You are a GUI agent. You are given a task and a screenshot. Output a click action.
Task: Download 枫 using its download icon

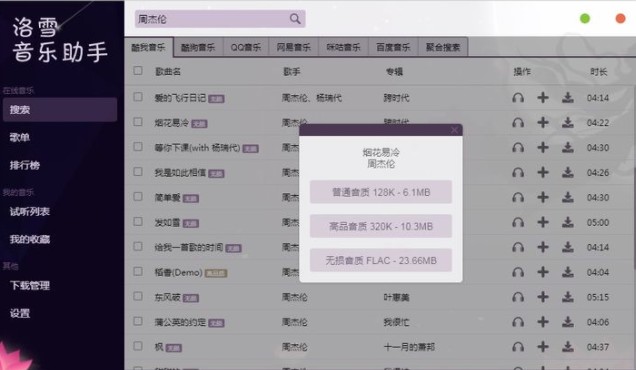pos(568,346)
